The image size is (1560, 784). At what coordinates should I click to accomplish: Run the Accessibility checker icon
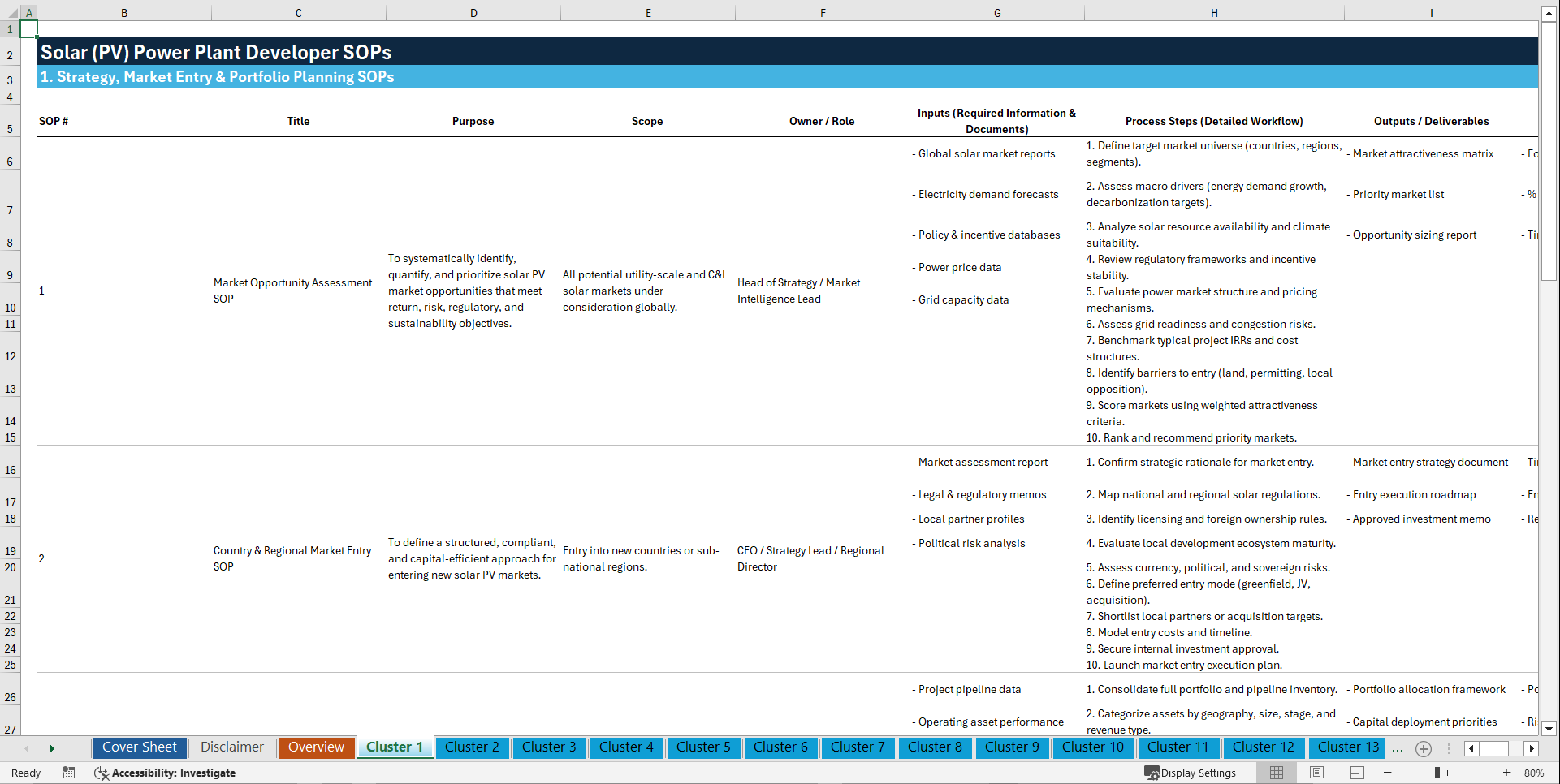[102, 773]
